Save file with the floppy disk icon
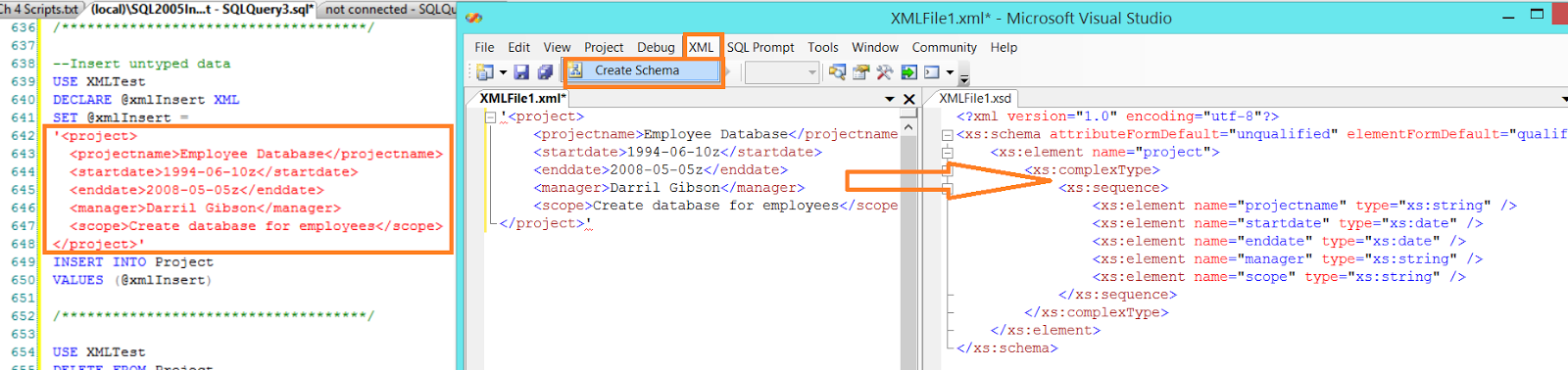1568x370 pixels. [x=521, y=72]
